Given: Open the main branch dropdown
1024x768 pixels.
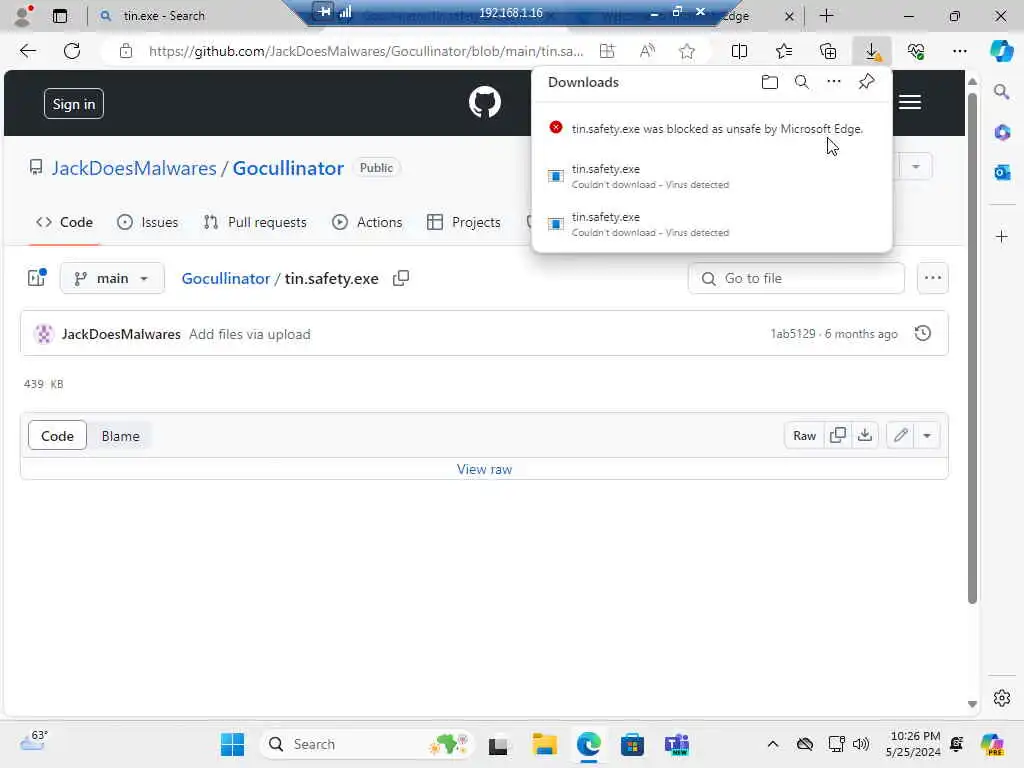Looking at the screenshot, I should click(112, 279).
